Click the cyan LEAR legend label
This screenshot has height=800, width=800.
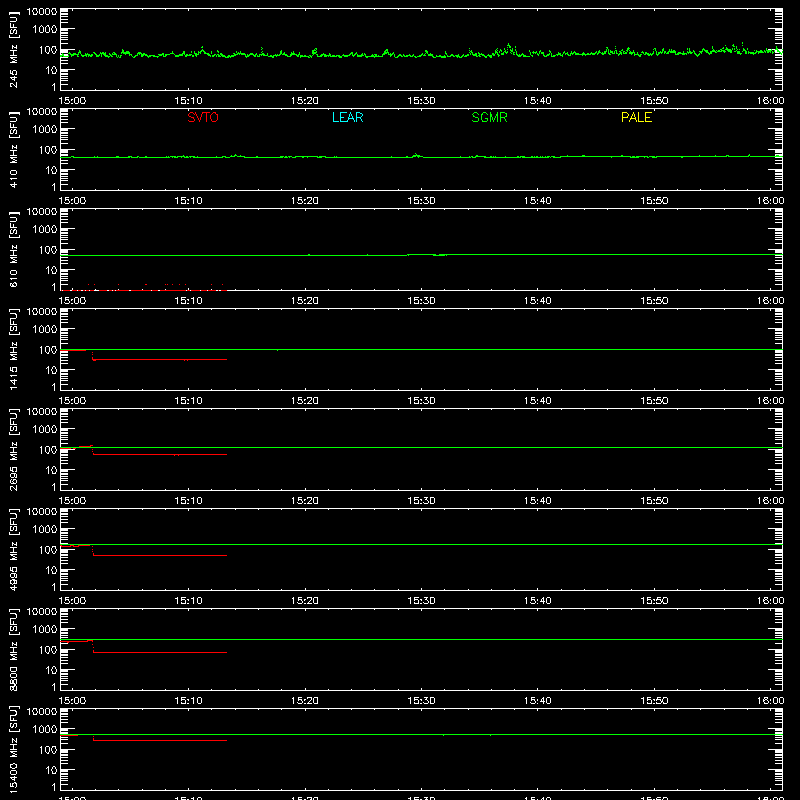(347, 117)
